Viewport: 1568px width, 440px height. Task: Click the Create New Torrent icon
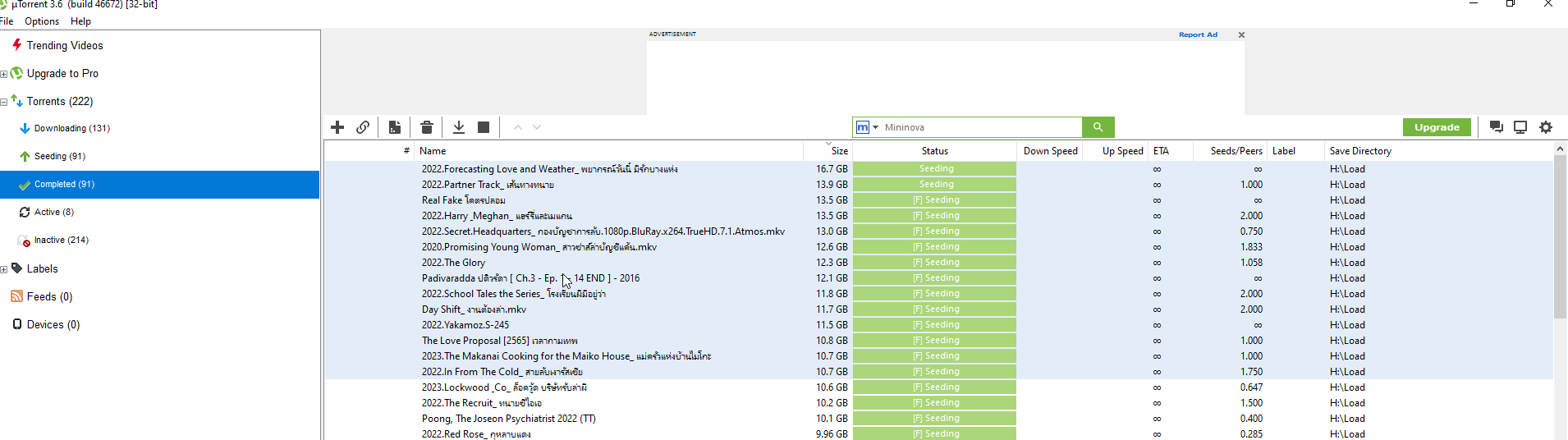(395, 127)
